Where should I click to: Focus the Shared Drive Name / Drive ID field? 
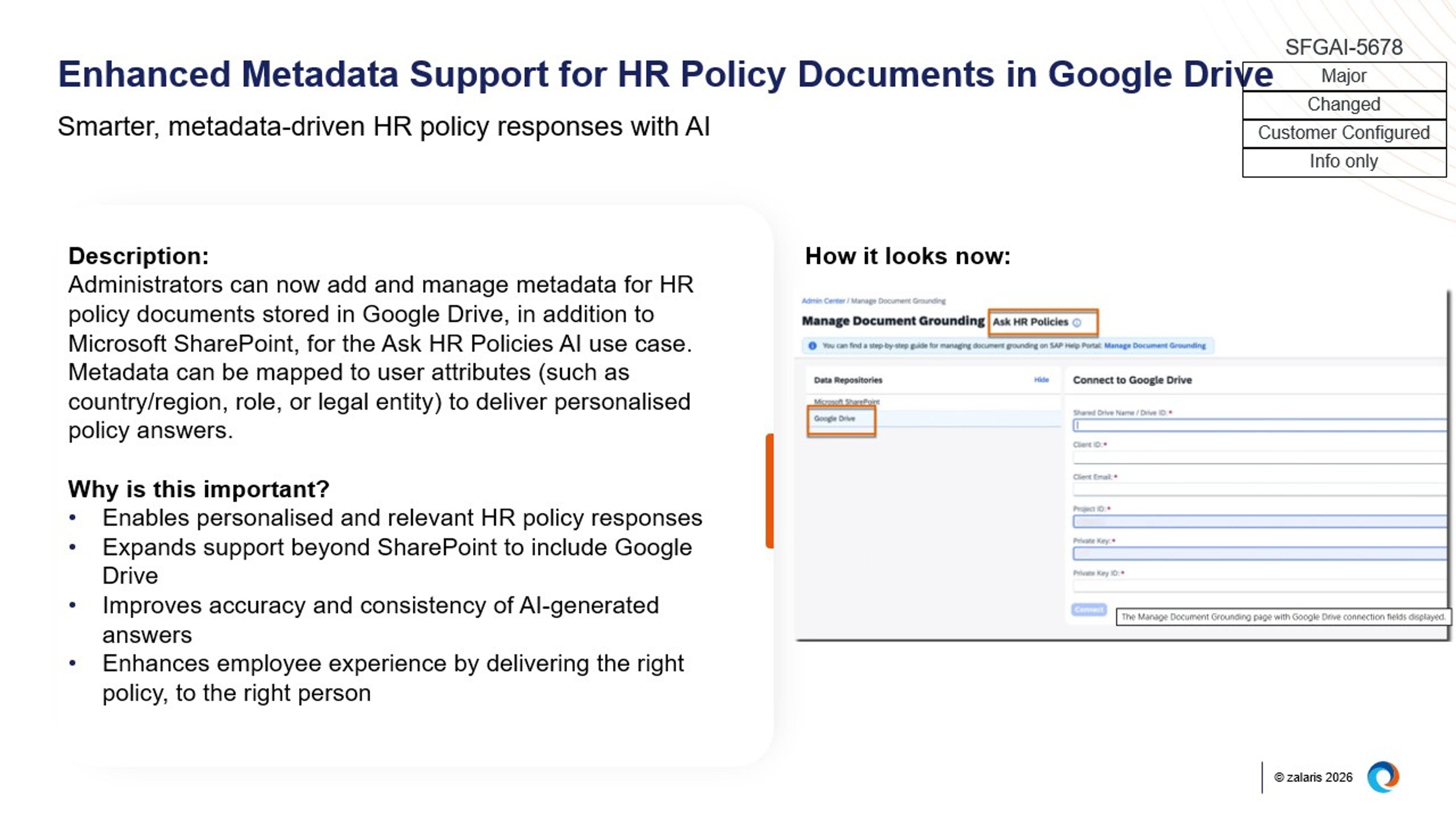[1259, 425]
